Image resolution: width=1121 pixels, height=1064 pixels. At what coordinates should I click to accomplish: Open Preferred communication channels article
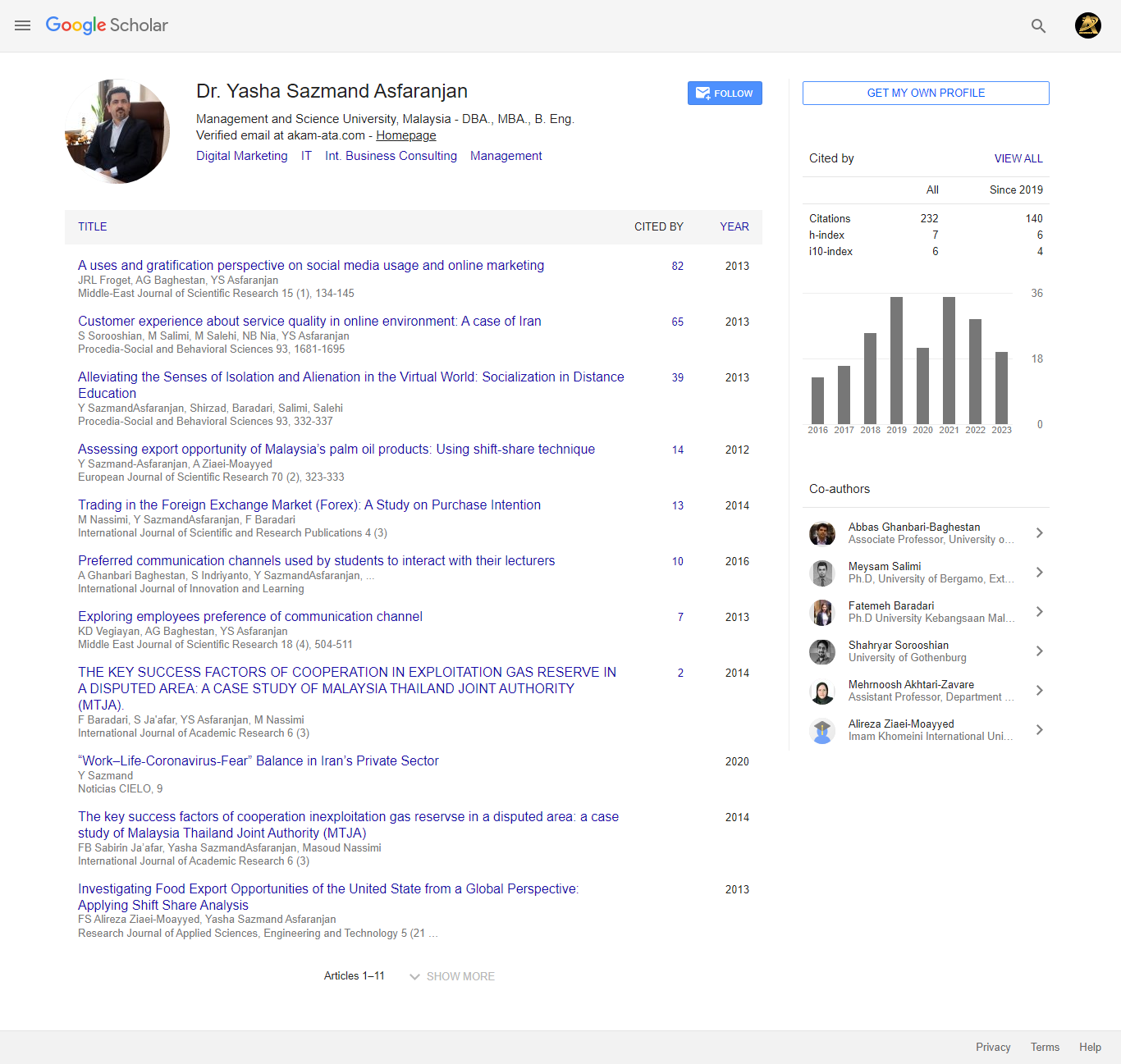click(x=317, y=560)
